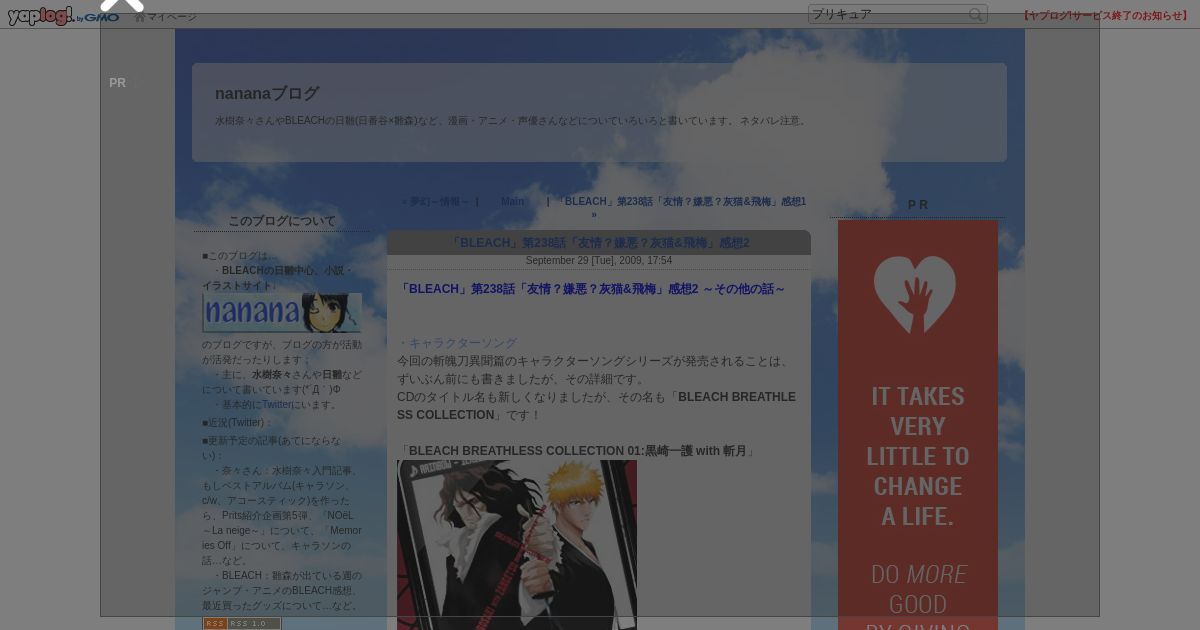The image size is (1200, 630).
Task: Open the post title 第238話 感想2 header
Action: click(x=599, y=243)
